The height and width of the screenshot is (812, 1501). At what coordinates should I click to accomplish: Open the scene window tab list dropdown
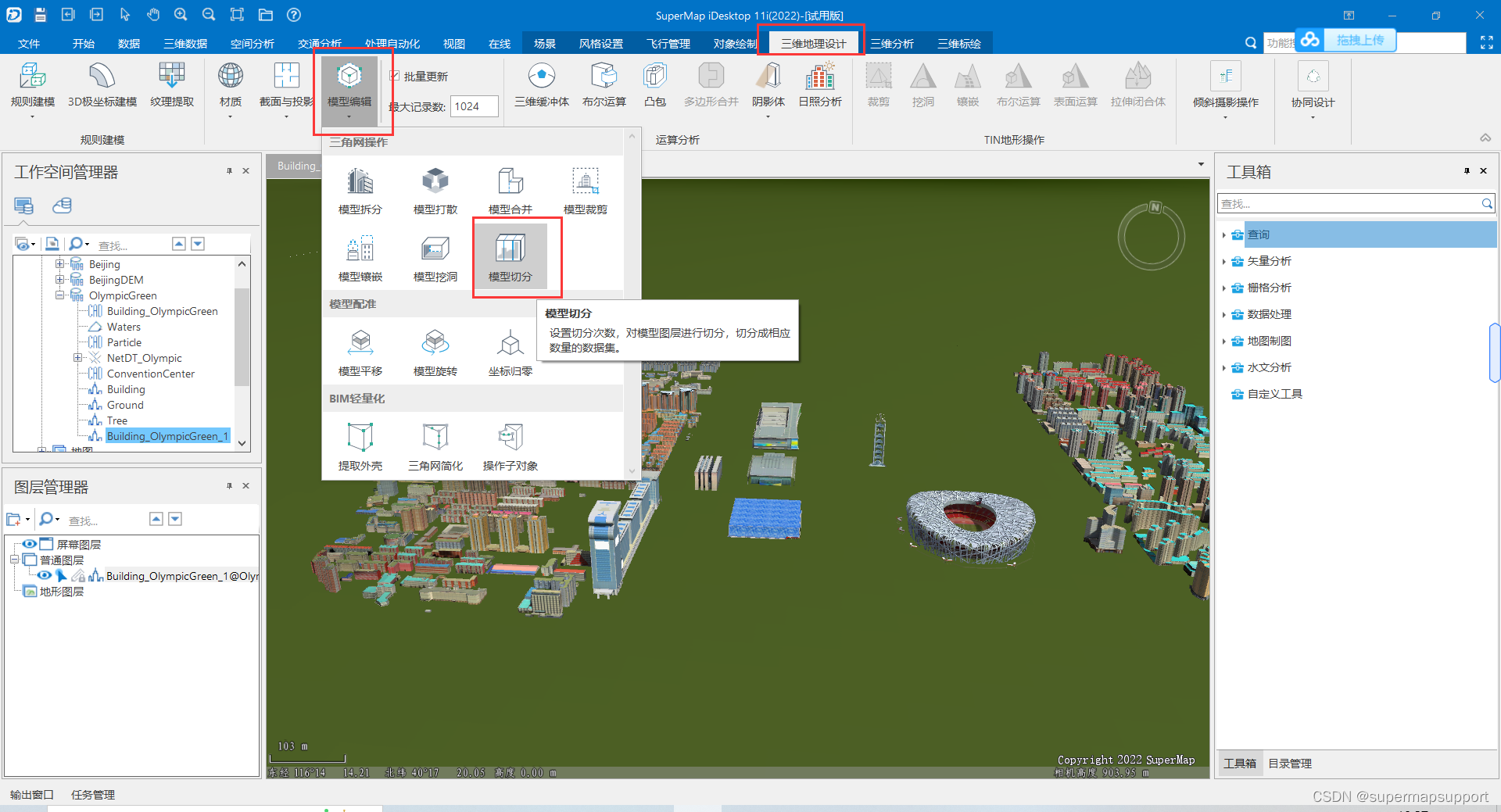point(1201,164)
